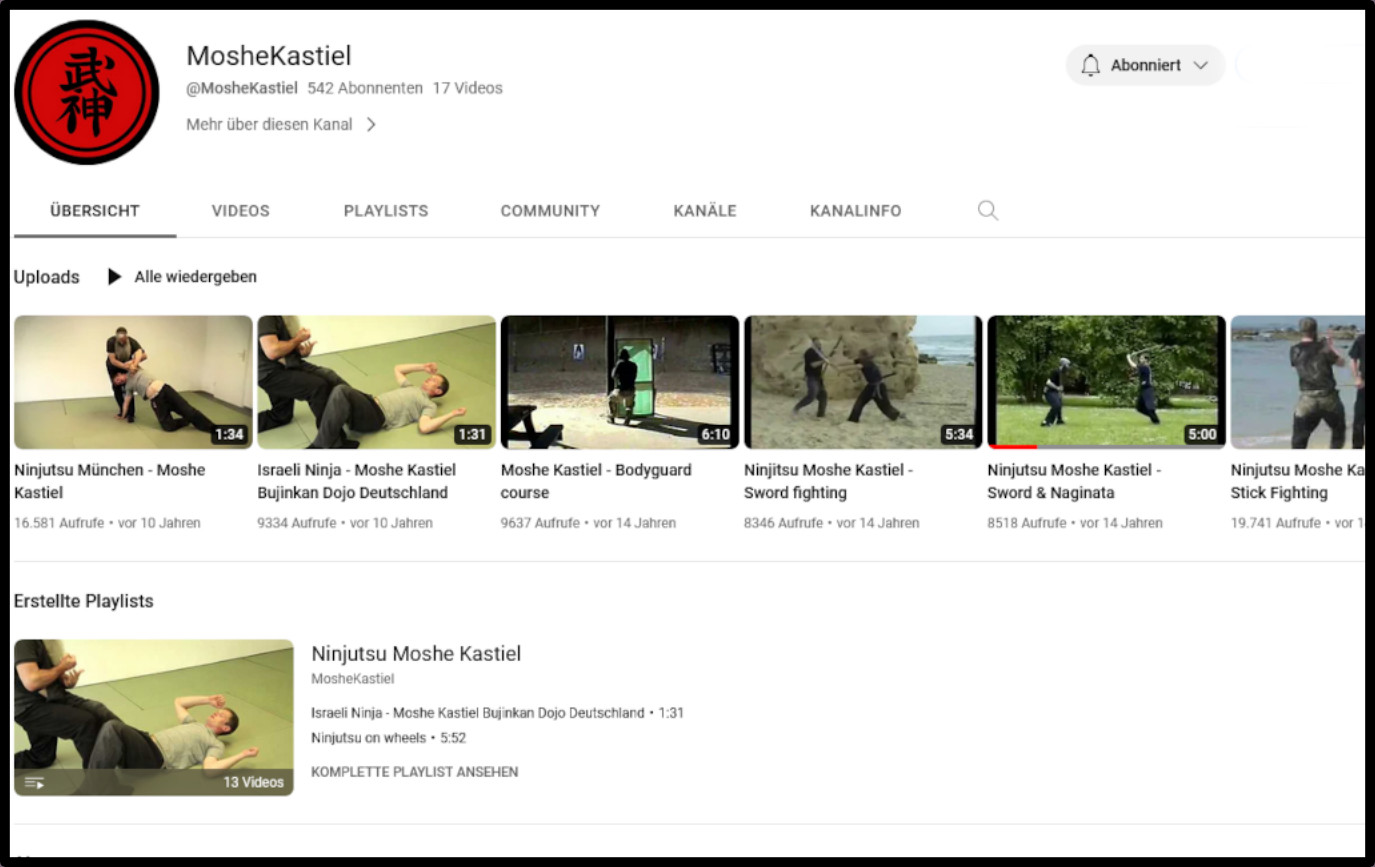The height and width of the screenshot is (867, 1375).
Task: Click the Erstellte Playlists heading
Action: pyautogui.click(x=84, y=601)
